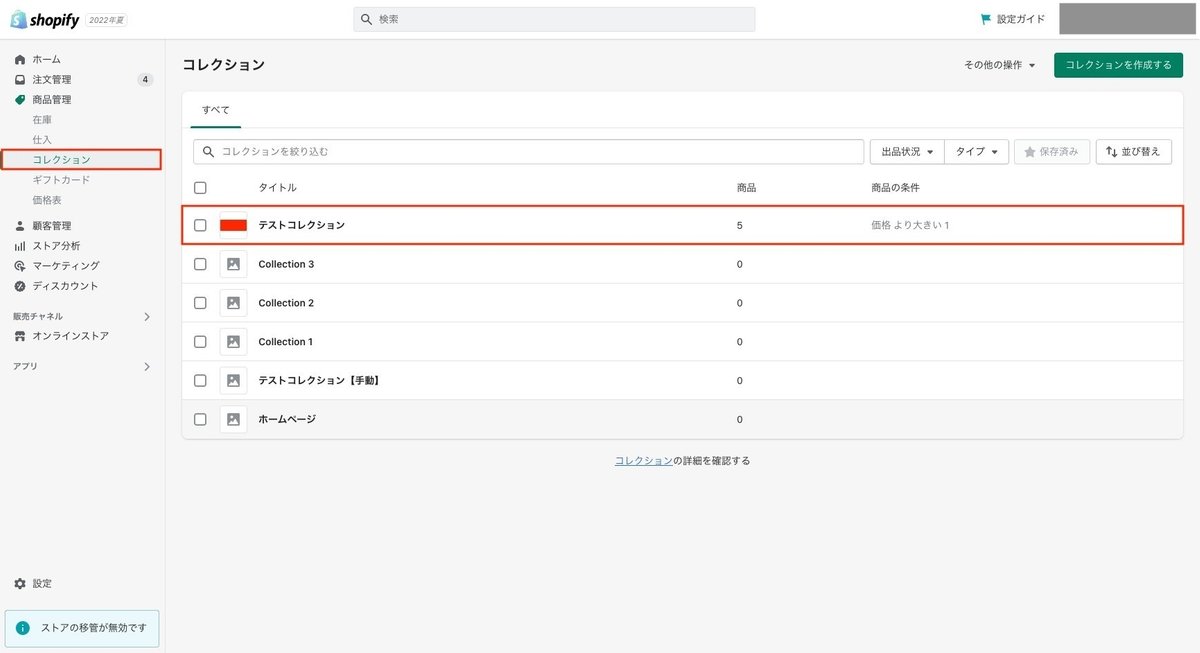Click the orders inbox icon (注文管理)
Image resolution: width=1200 pixels, height=653 pixels.
(20, 80)
